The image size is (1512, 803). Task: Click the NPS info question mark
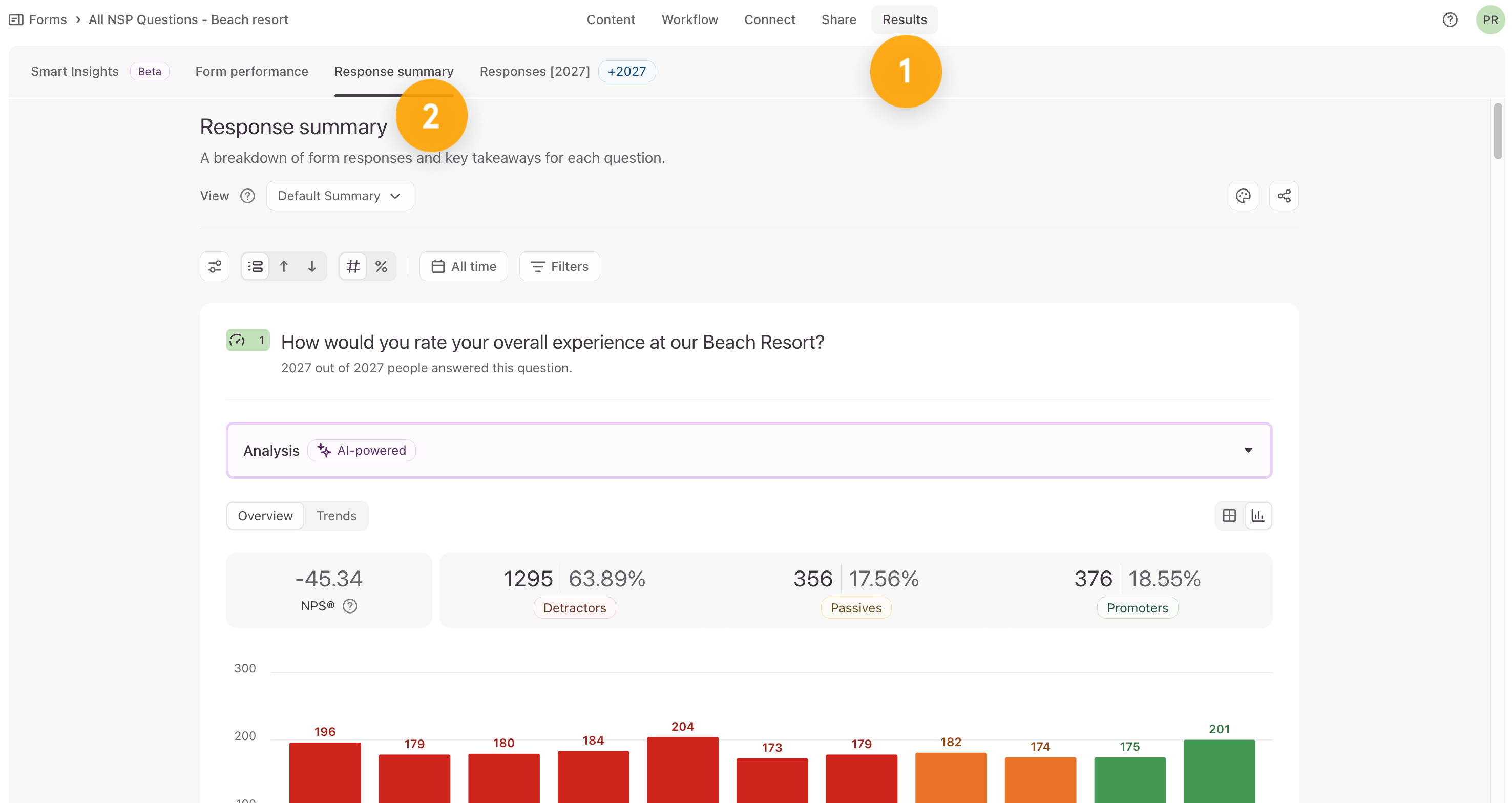click(350, 606)
